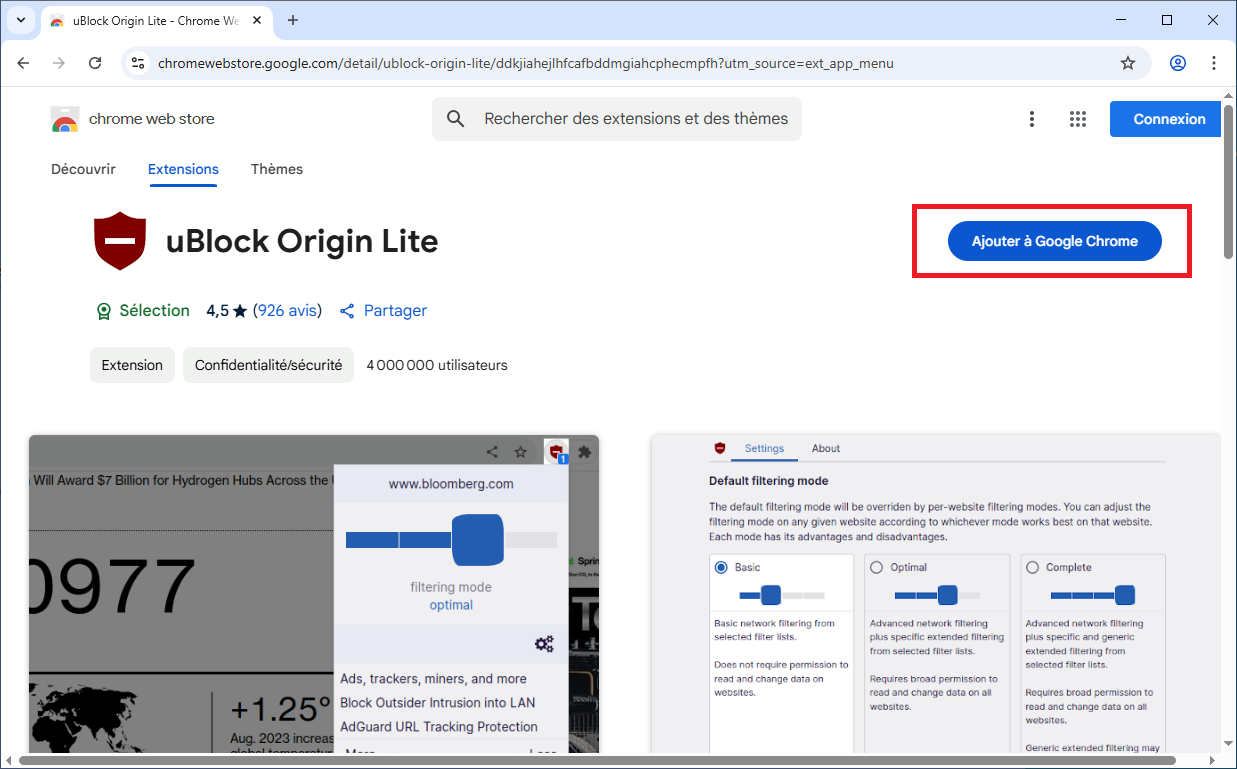View site information in the address bar
The width and height of the screenshot is (1237, 769).
tap(139, 63)
